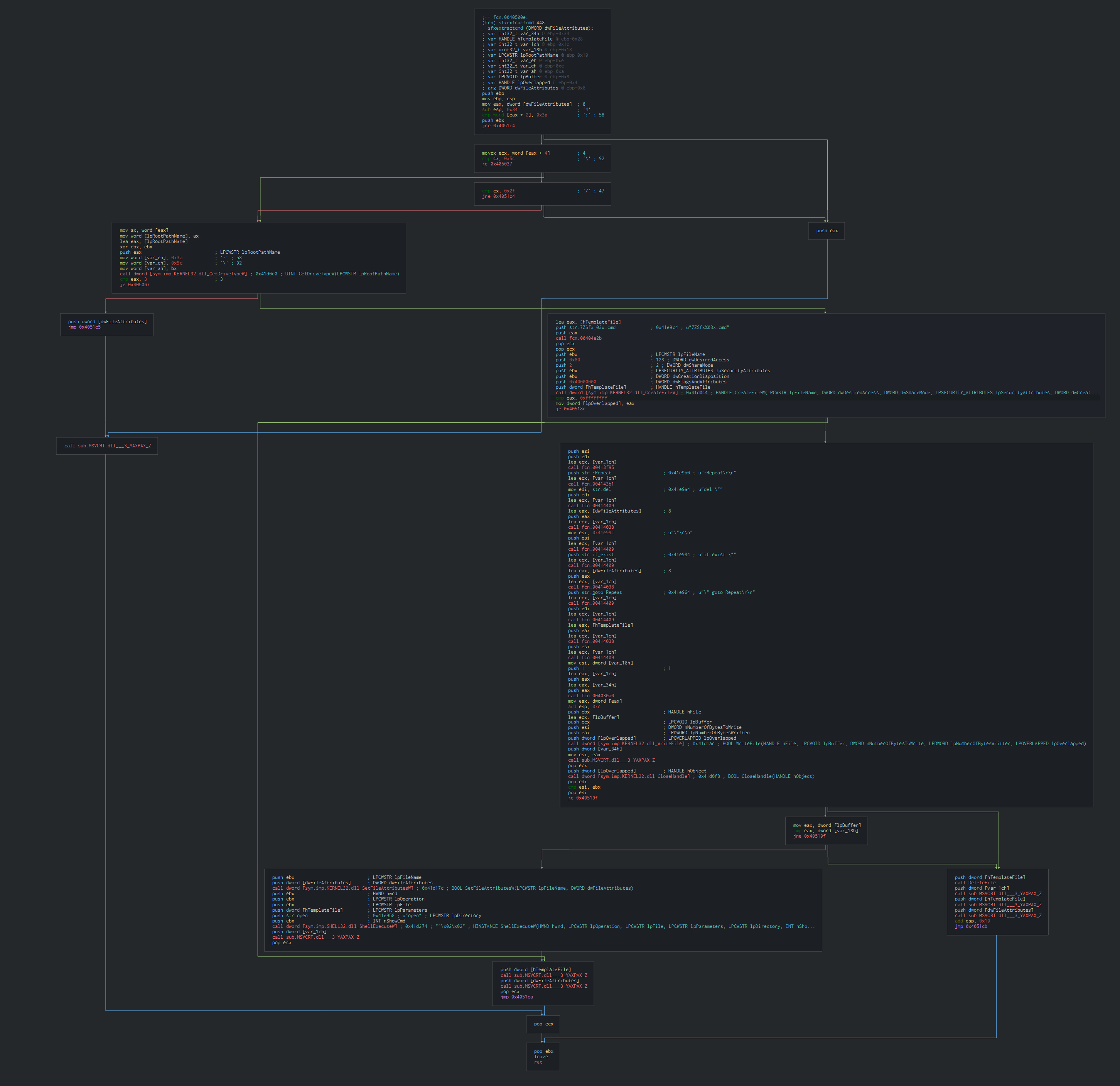This screenshot has height=1086, width=1120.
Task: Click the final 'ret' instruction block
Action: [x=538, y=1062]
